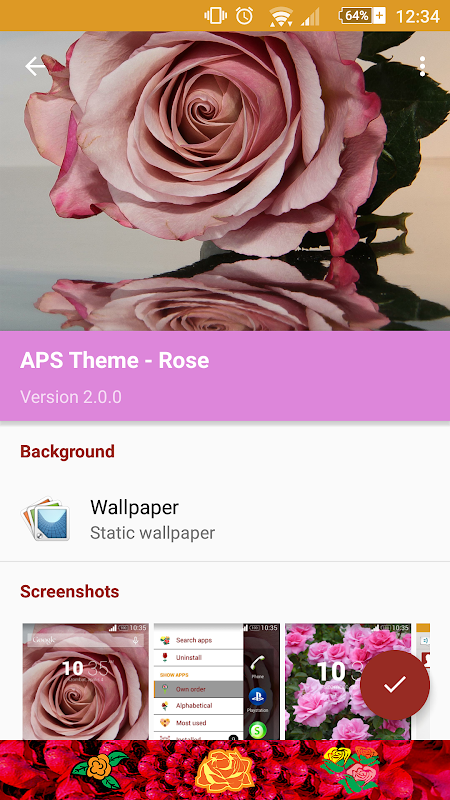This screenshot has height=800, width=450.
Task: Click the Wallpaper gallery icon
Action: point(46,519)
